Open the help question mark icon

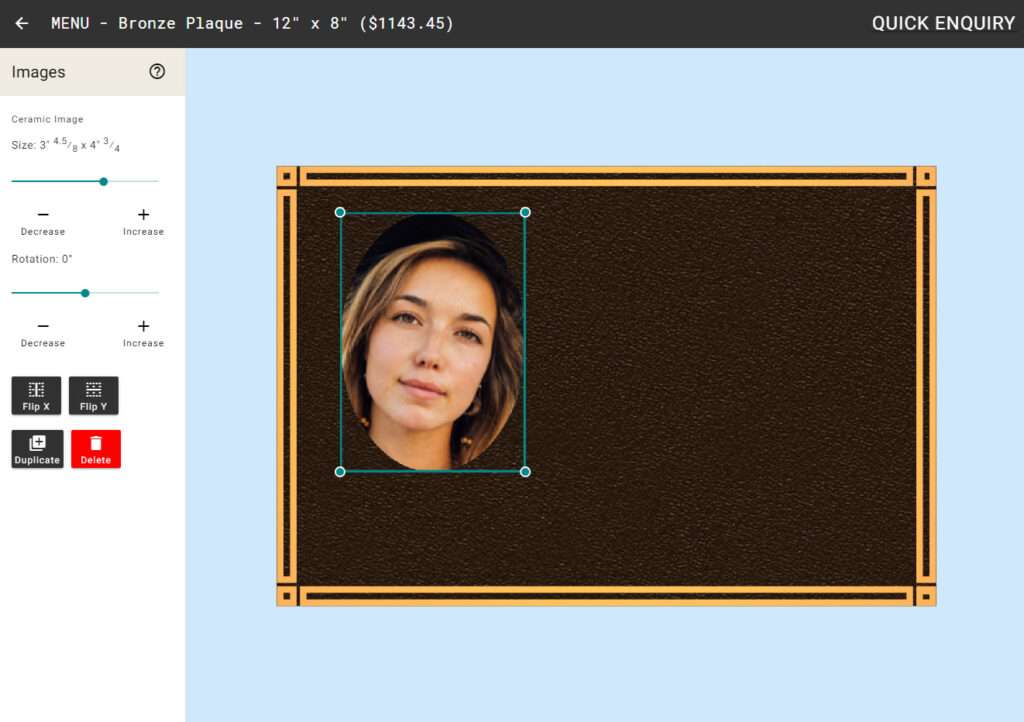157,72
